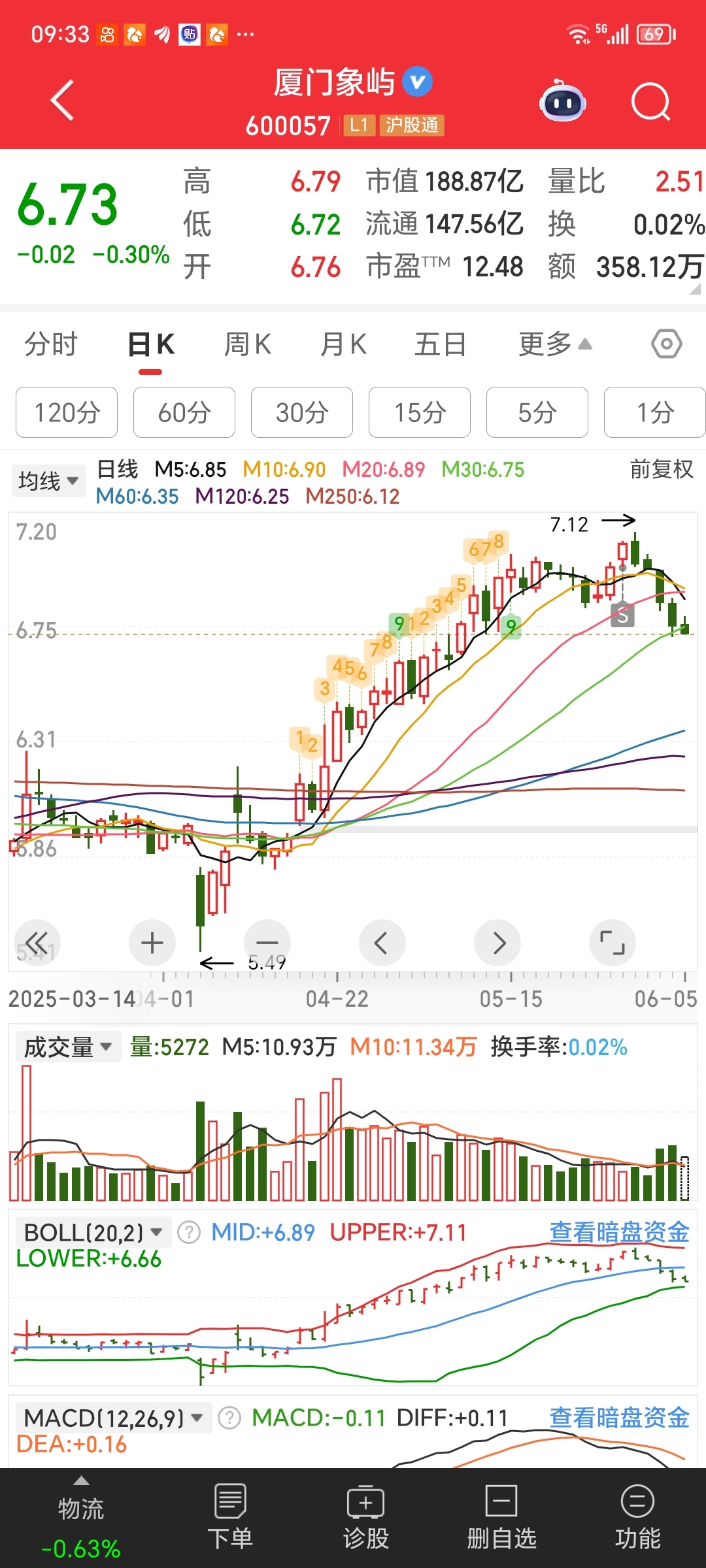Tap the 7.12 high price label
The image size is (706, 1568).
tap(569, 525)
